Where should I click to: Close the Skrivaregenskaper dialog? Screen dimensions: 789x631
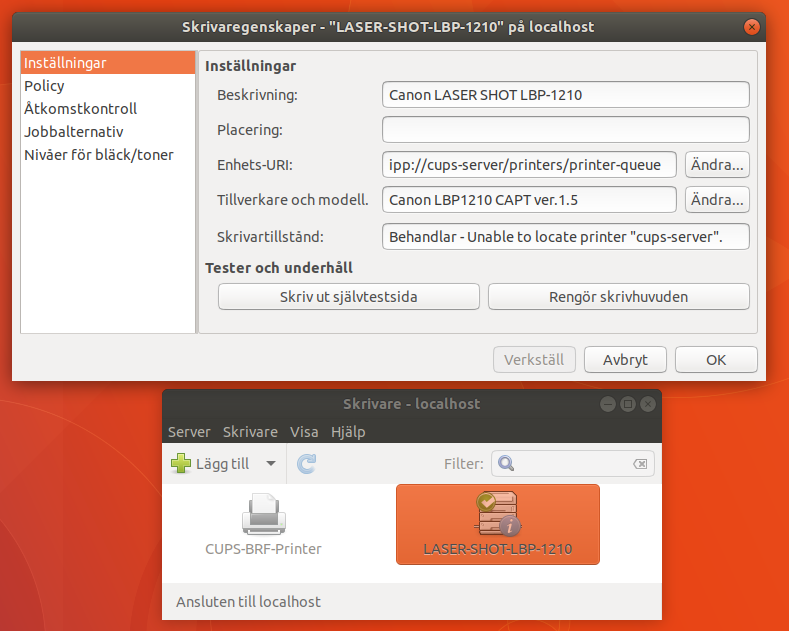tap(751, 27)
